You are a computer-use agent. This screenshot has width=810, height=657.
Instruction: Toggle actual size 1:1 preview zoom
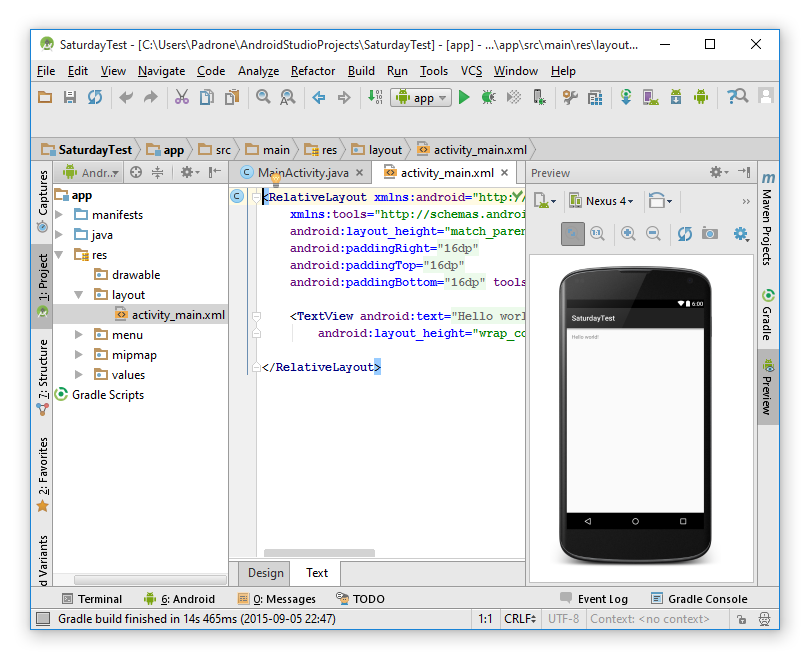point(597,234)
